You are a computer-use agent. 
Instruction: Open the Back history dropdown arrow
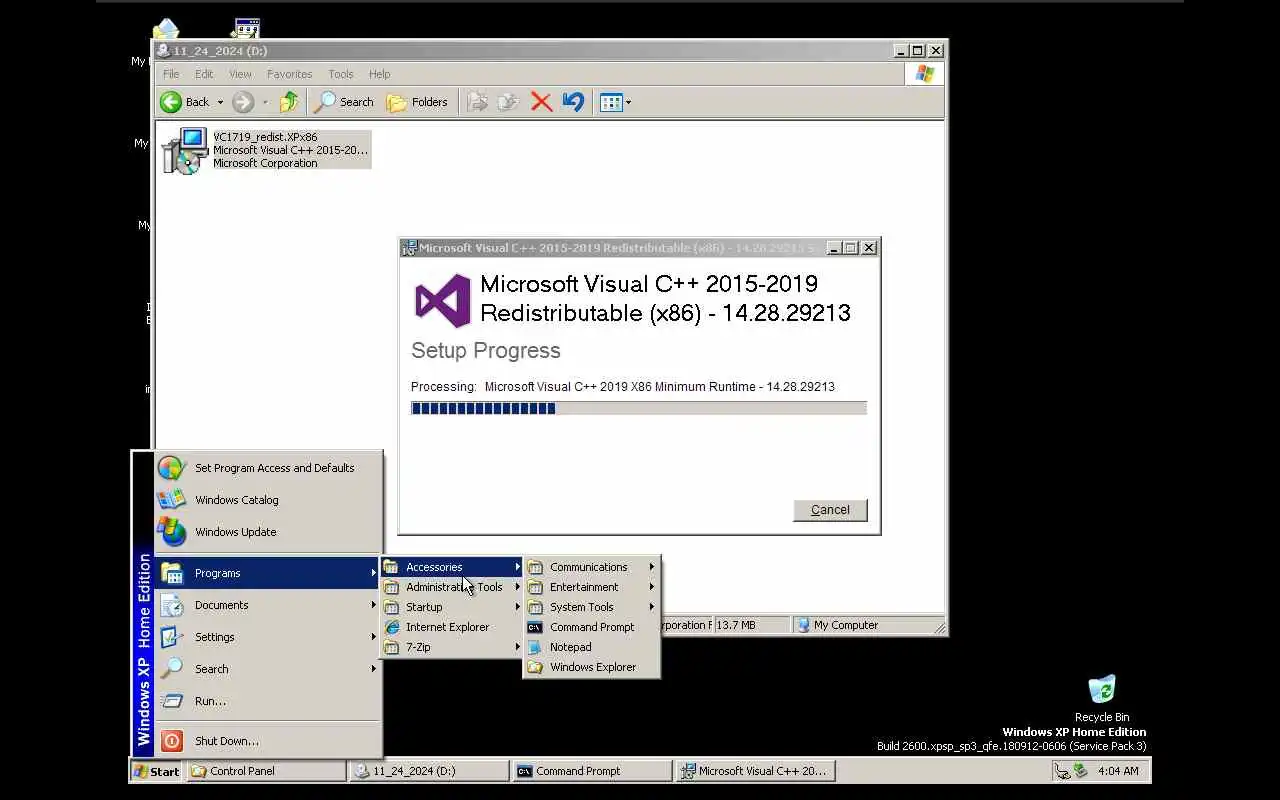click(220, 102)
